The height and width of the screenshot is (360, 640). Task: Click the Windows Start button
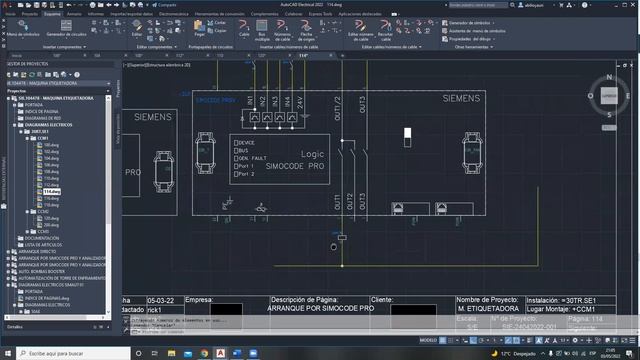click(x=7, y=353)
